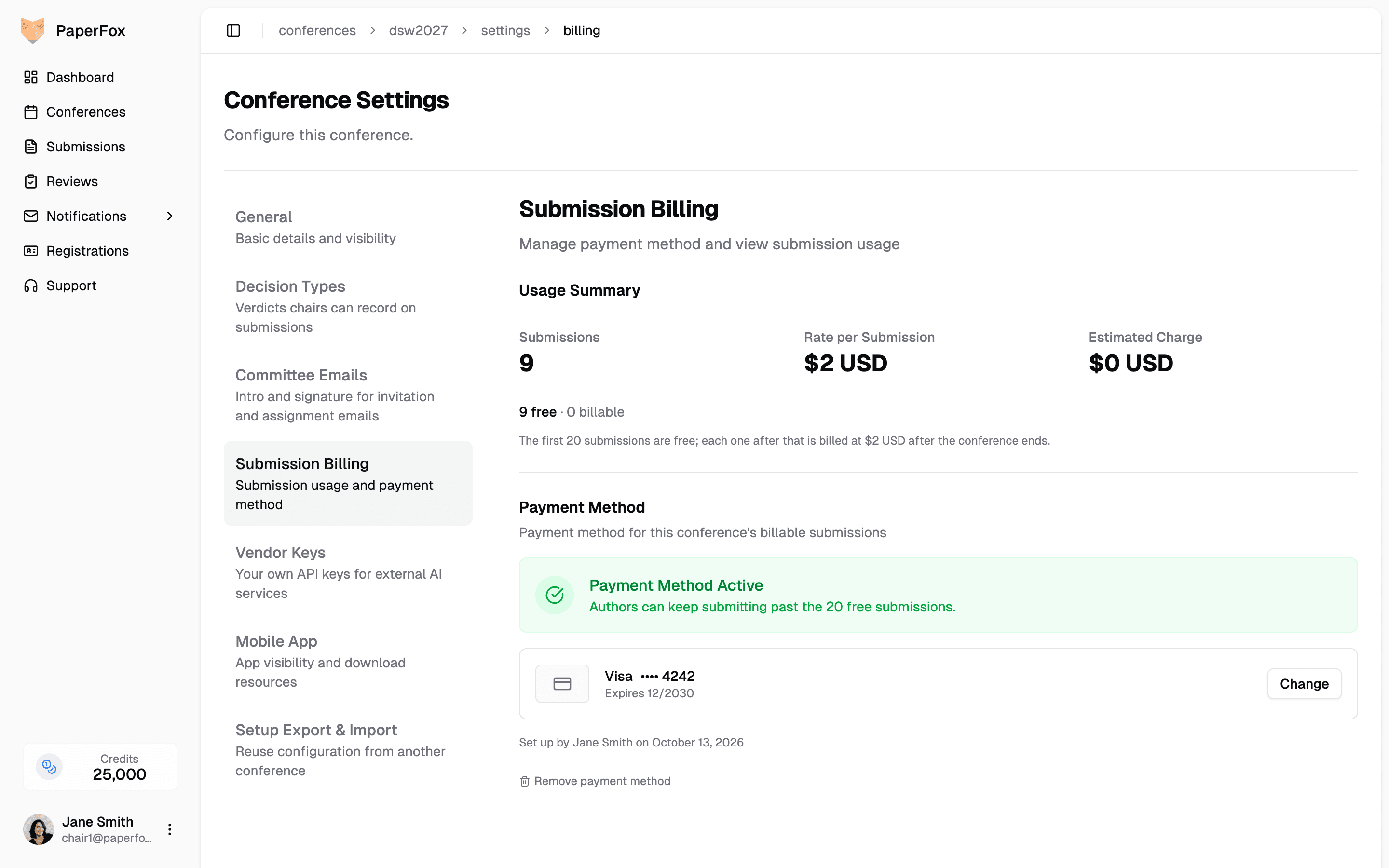Screen dimensions: 1389x868
Task: Click the credit card icon beside Visa
Action: coord(562,683)
